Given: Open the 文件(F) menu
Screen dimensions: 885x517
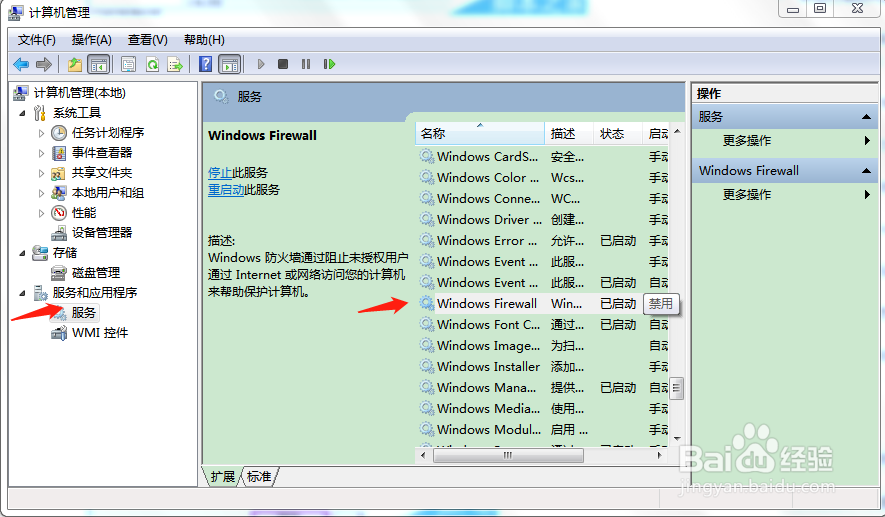Looking at the screenshot, I should point(36,40).
